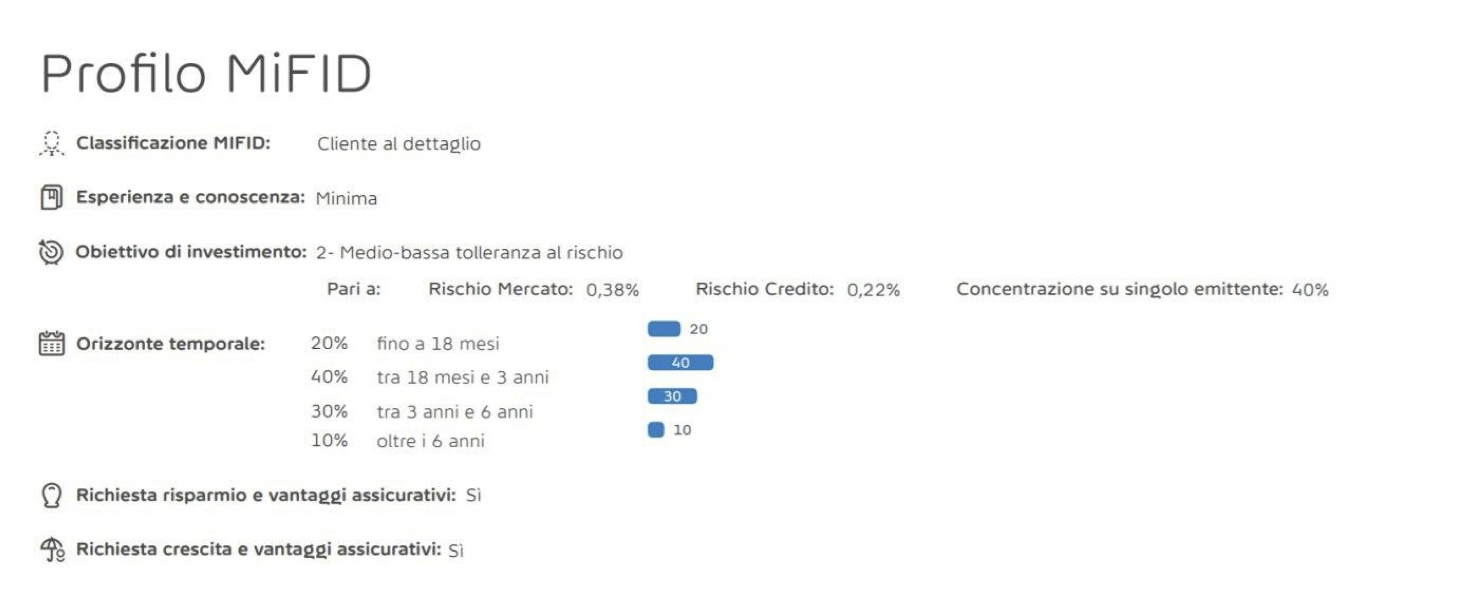The image size is (1462, 606).
Task: Click the Obiettivo di investimento target icon
Action: coord(51,252)
